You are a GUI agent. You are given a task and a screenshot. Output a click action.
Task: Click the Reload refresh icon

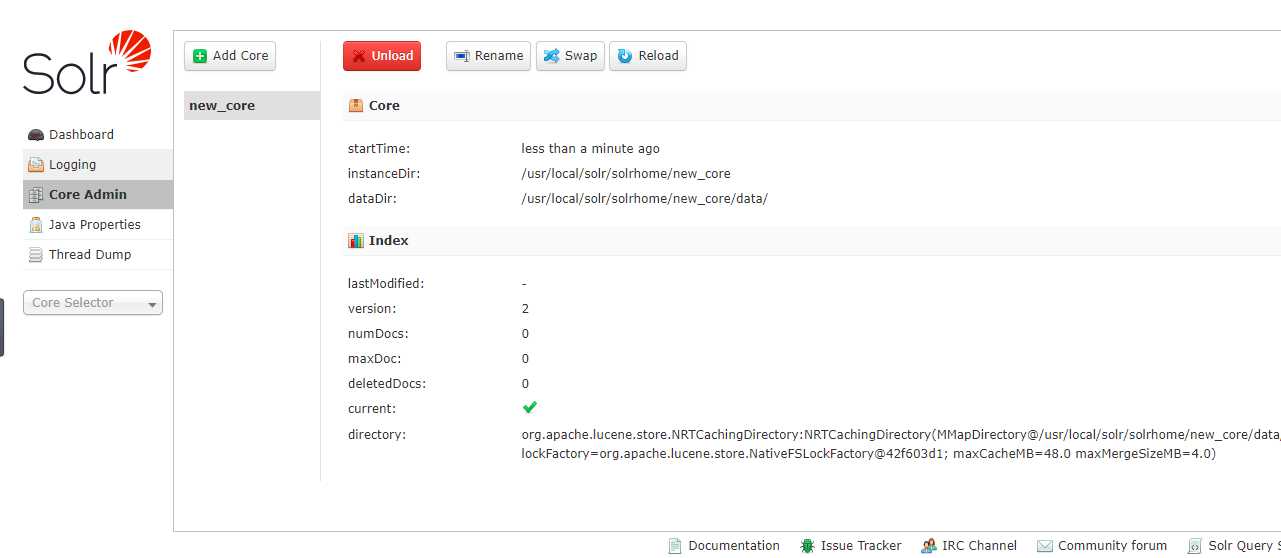coord(625,56)
